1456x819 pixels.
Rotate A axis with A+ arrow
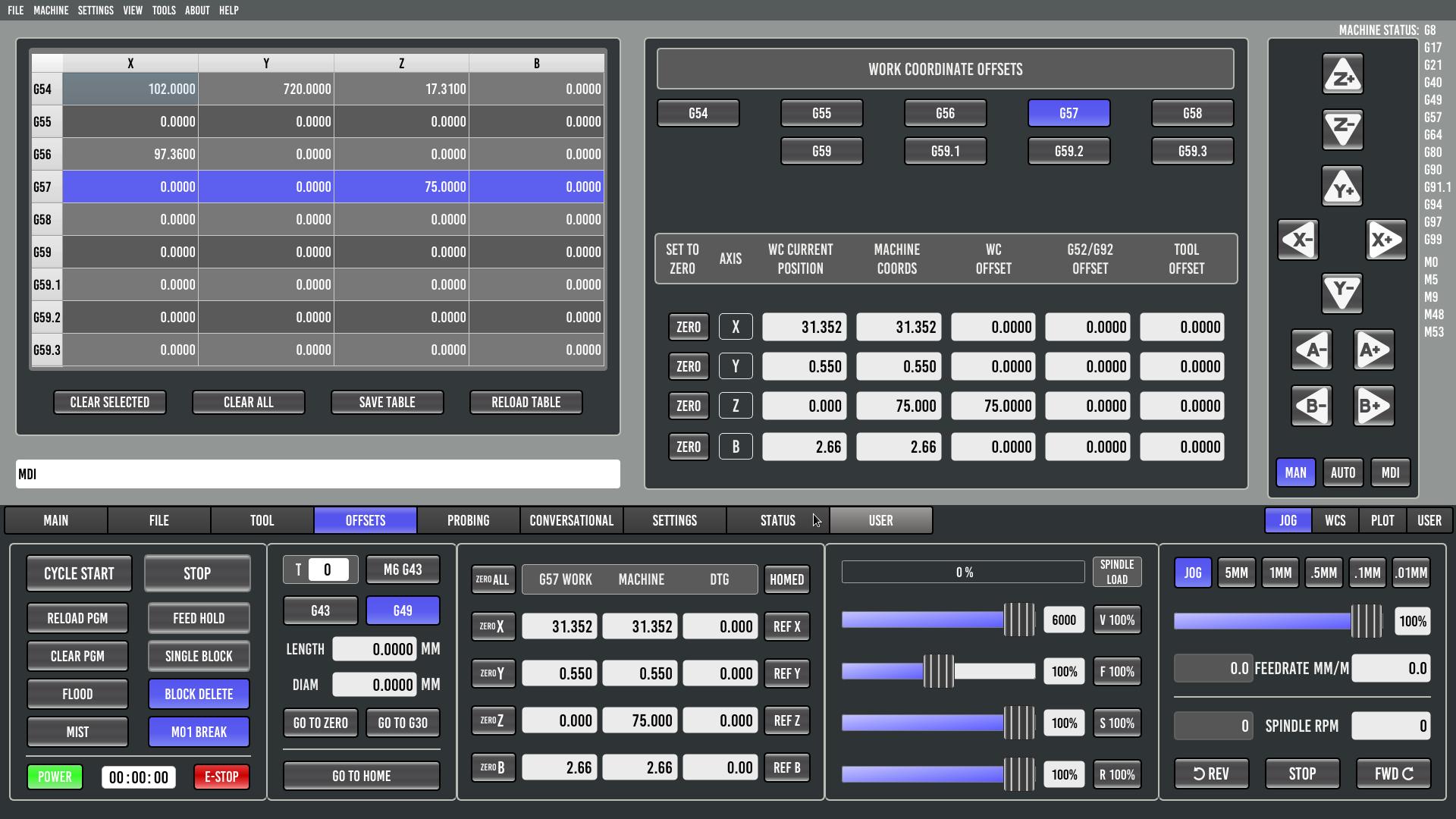click(x=1373, y=350)
